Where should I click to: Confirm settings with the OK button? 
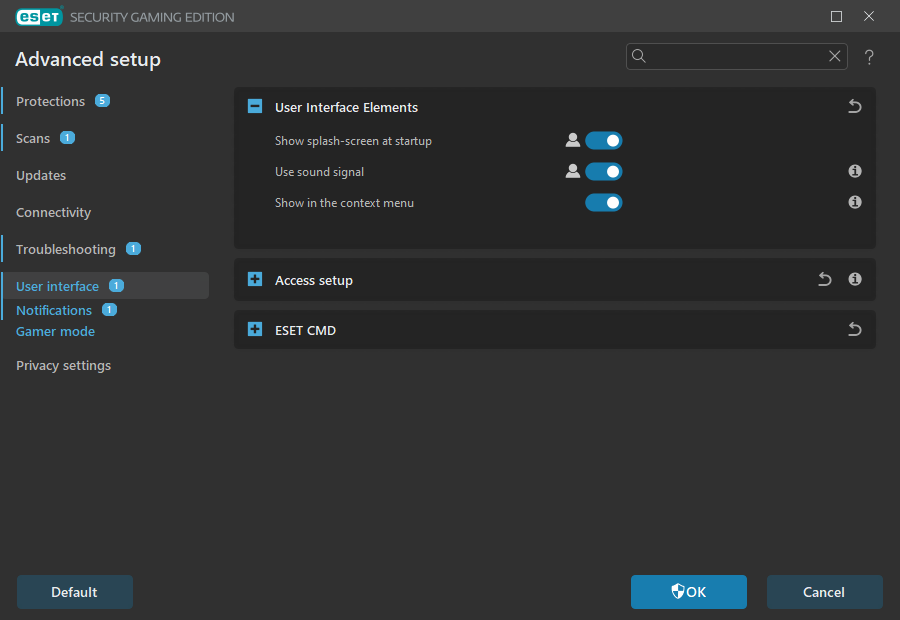tap(689, 592)
